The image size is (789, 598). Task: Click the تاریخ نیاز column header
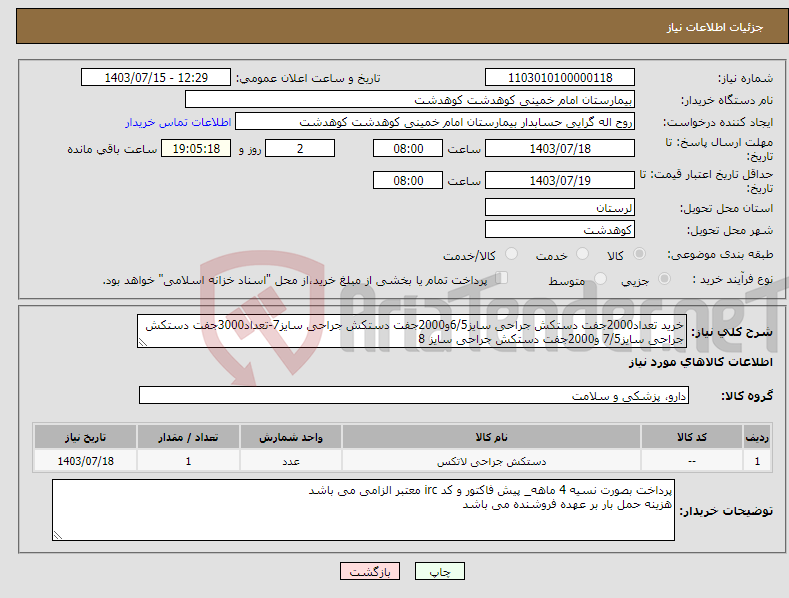point(86,437)
